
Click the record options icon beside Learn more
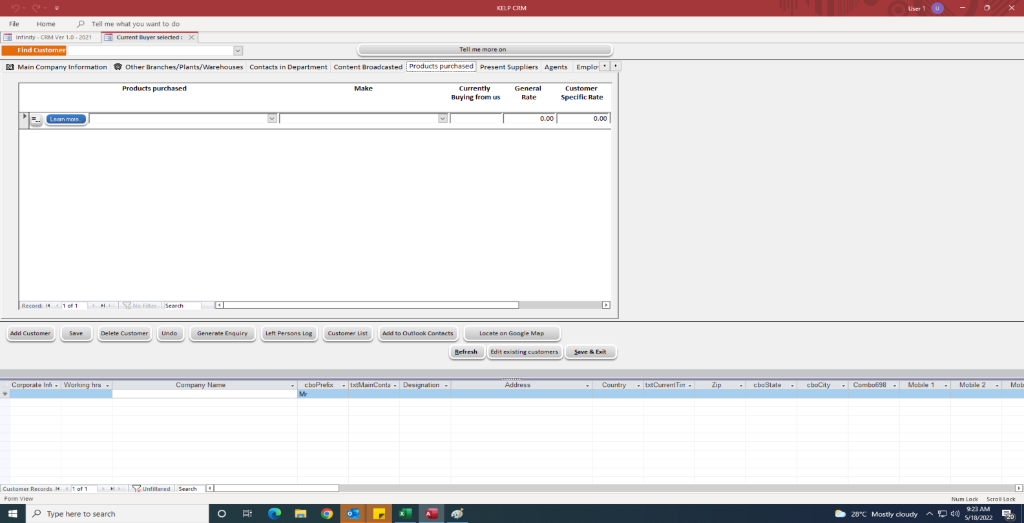click(36, 119)
